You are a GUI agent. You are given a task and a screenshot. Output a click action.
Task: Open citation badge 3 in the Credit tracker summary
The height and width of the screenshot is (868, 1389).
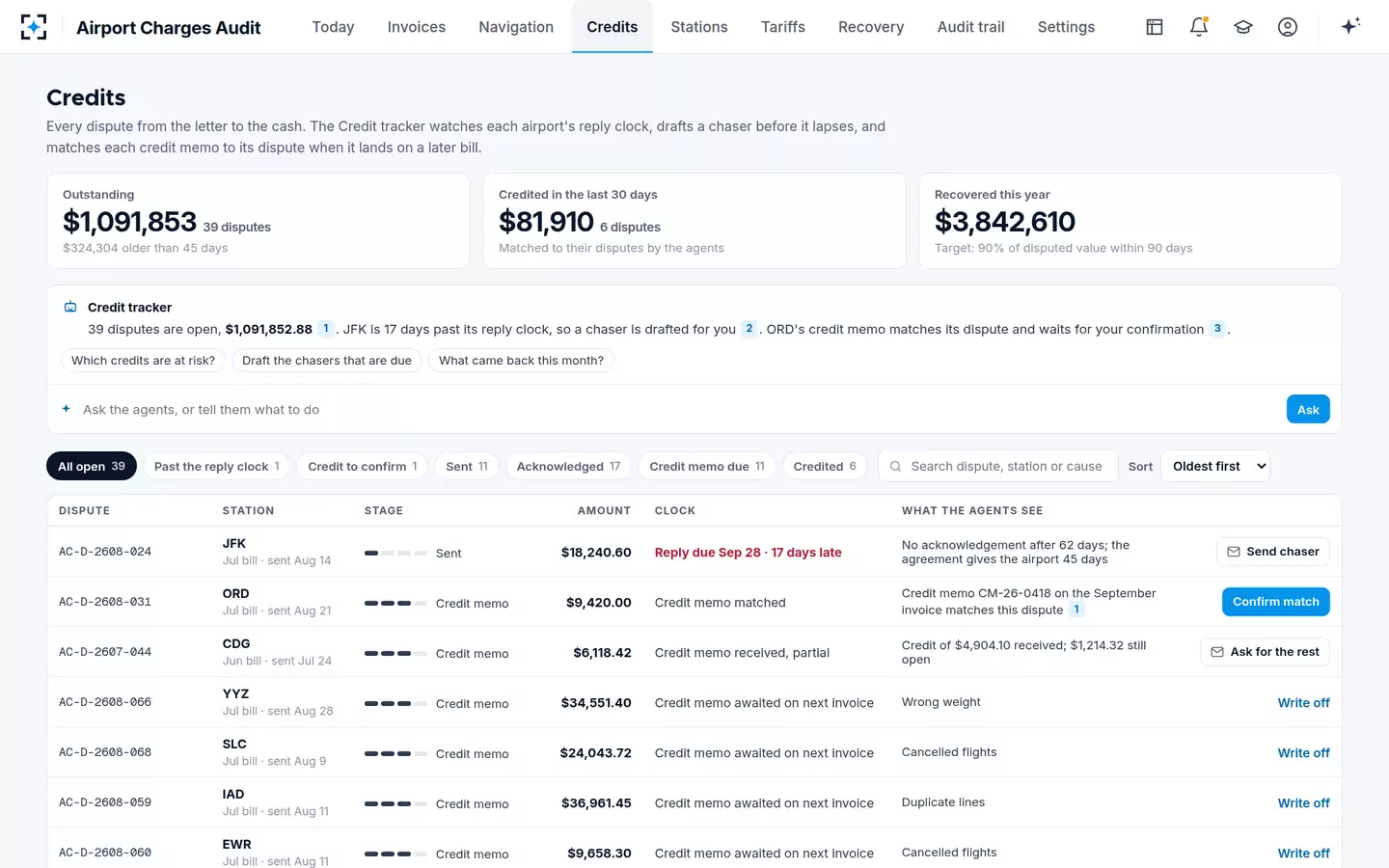tap(1217, 329)
